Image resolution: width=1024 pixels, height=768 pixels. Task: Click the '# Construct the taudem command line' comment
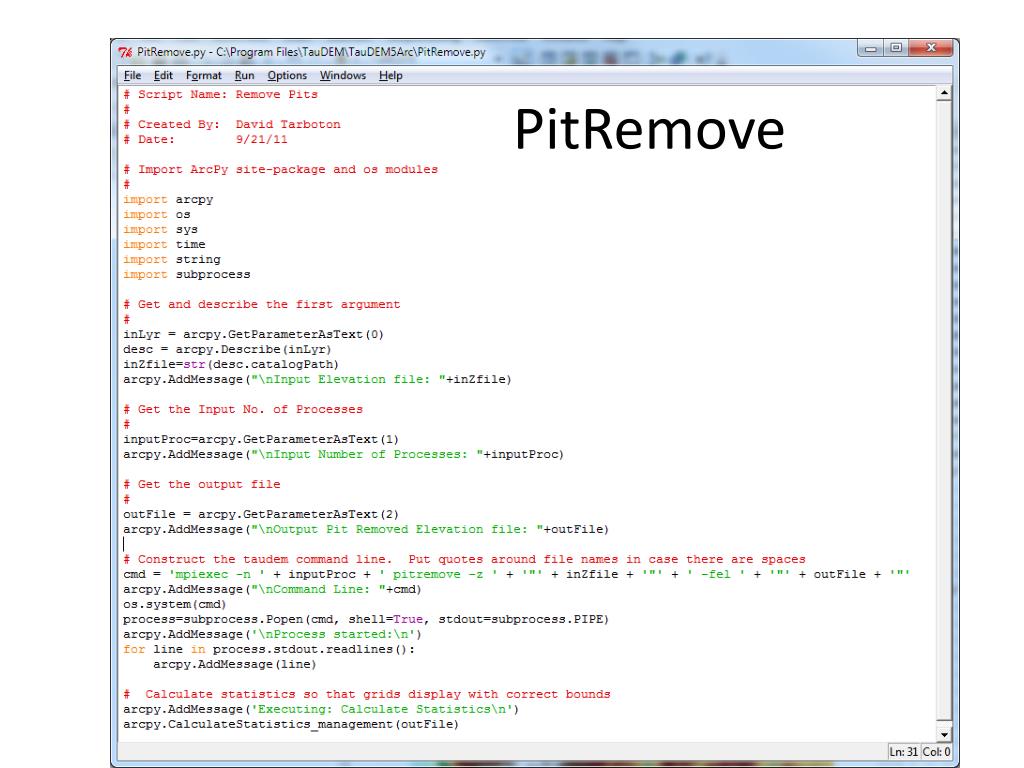pyautogui.click(x=464, y=560)
